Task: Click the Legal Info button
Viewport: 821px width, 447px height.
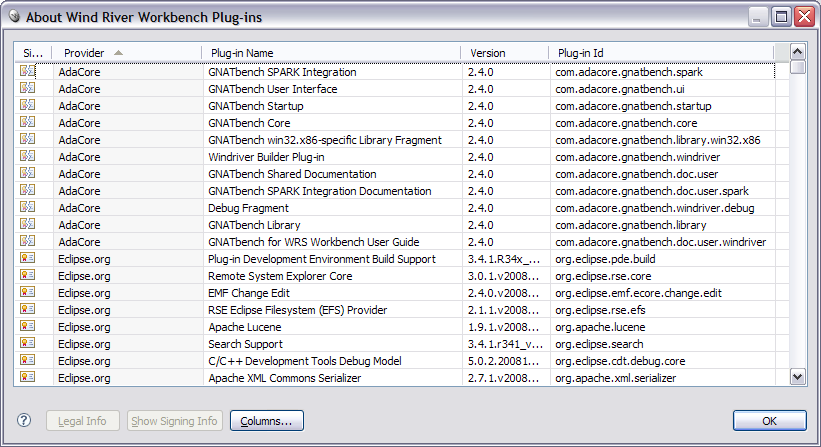Action: 83,421
